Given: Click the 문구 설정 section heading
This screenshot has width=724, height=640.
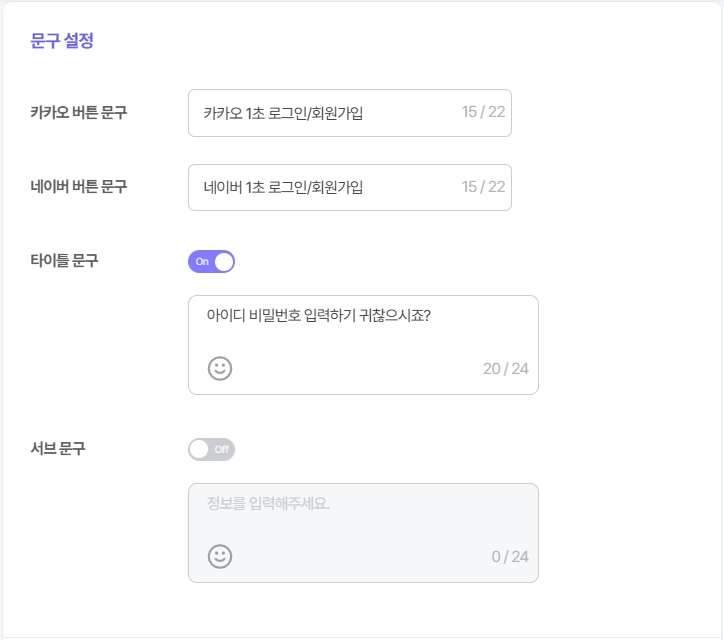Looking at the screenshot, I should click(62, 42).
